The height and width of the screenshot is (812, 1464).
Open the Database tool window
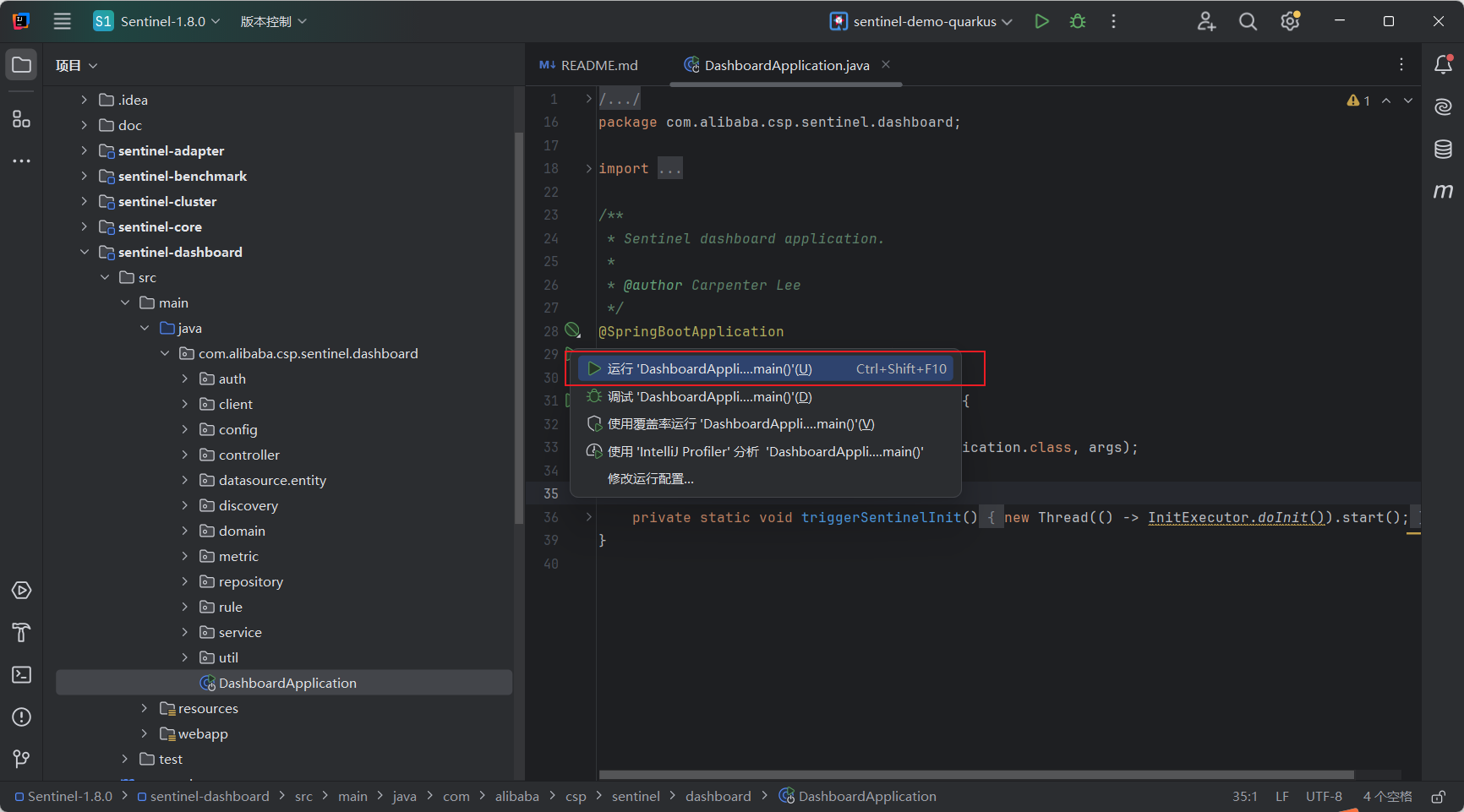pyautogui.click(x=1443, y=150)
